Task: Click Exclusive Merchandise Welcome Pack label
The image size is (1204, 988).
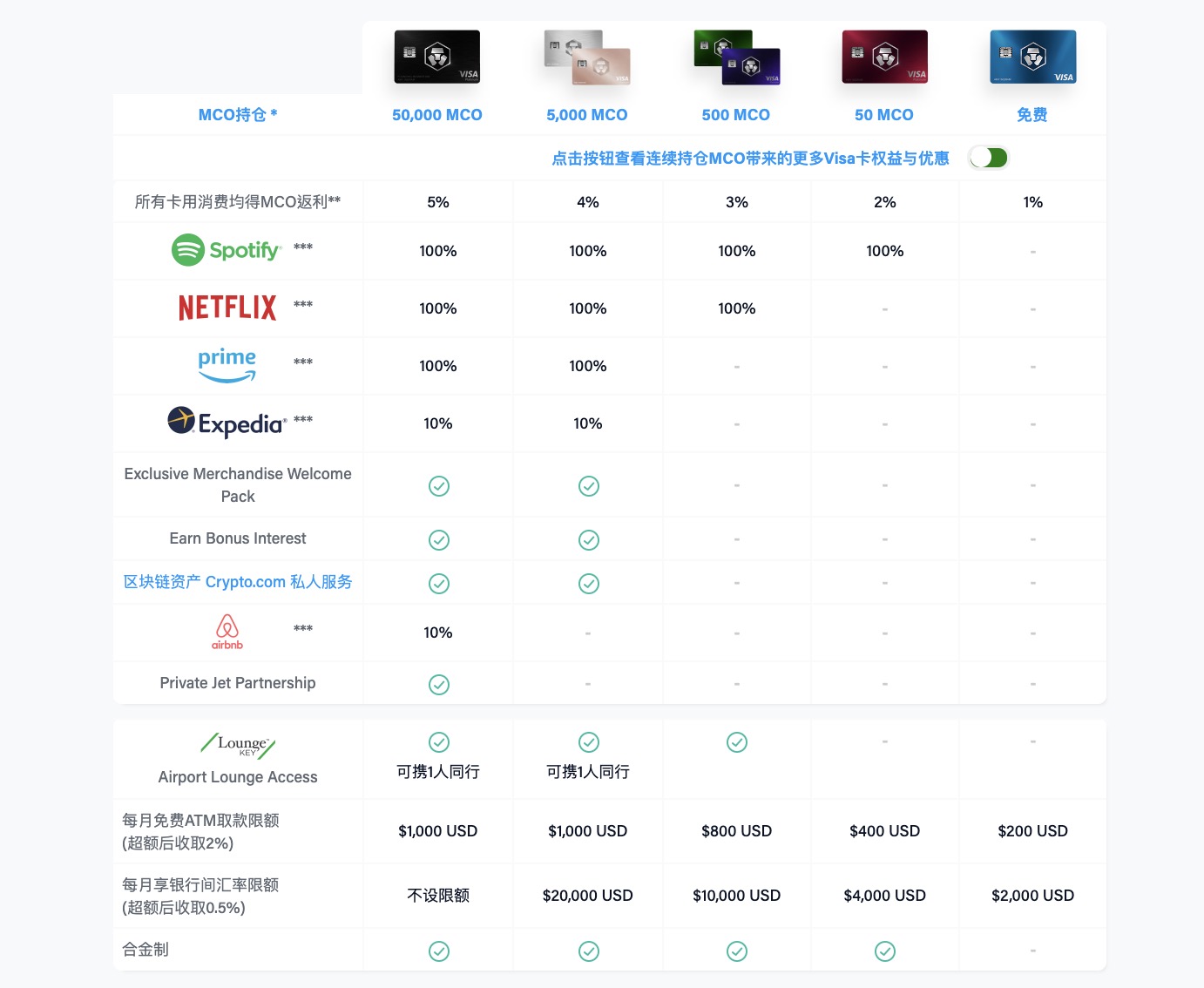Action: pyautogui.click(x=238, y=485)
